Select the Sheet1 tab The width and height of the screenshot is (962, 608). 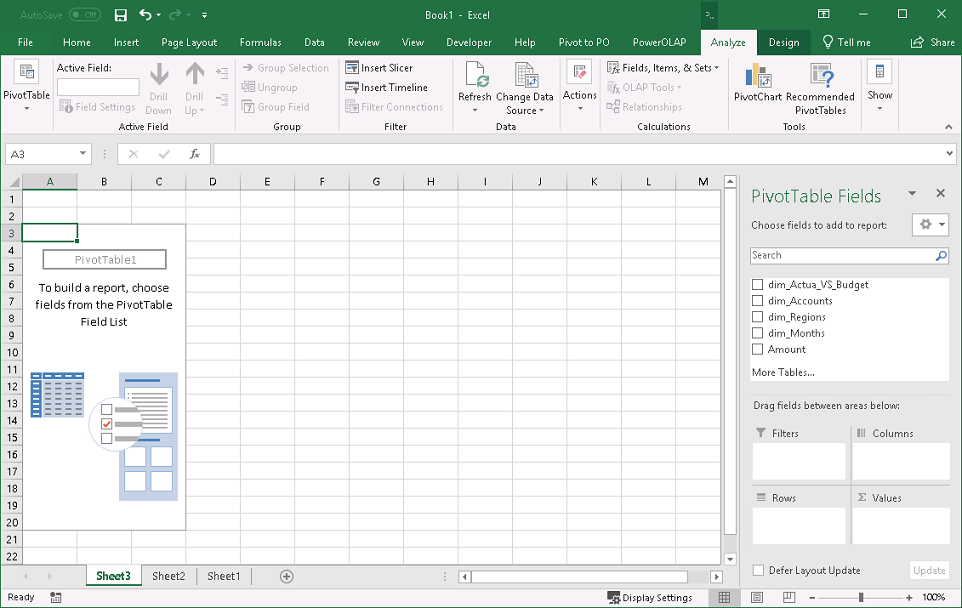223,576
